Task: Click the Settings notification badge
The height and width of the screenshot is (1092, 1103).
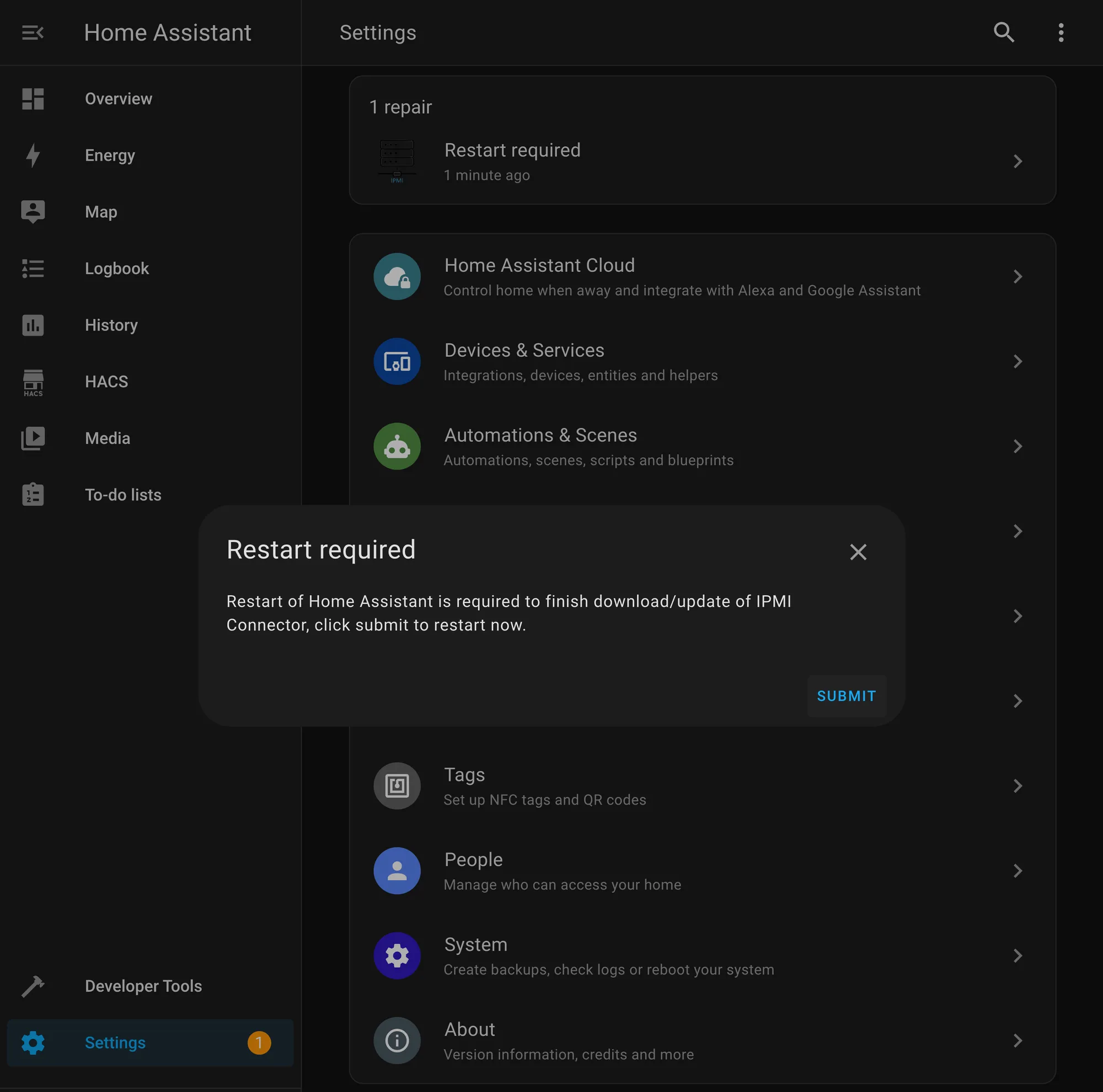Action: coord(259,1042)
